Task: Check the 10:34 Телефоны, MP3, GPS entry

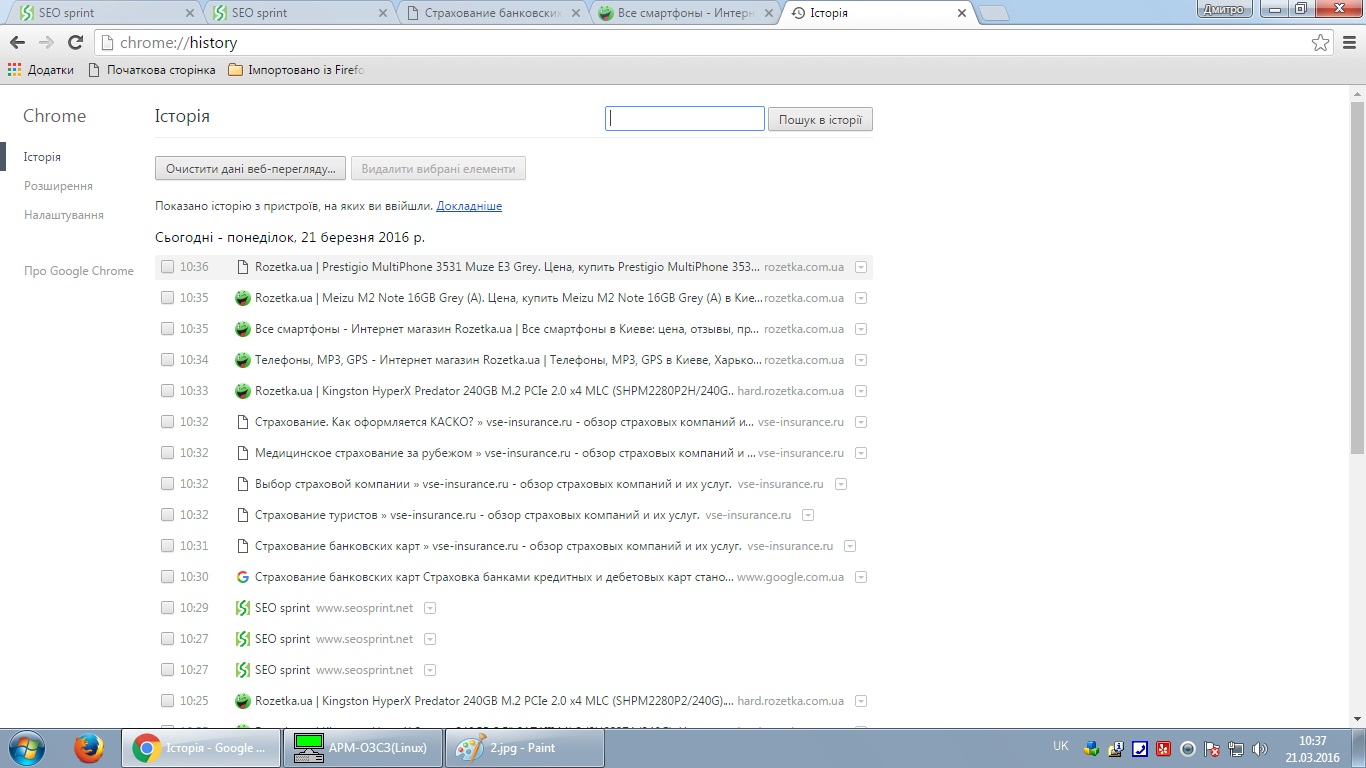Action: click(x=167, y=360)
